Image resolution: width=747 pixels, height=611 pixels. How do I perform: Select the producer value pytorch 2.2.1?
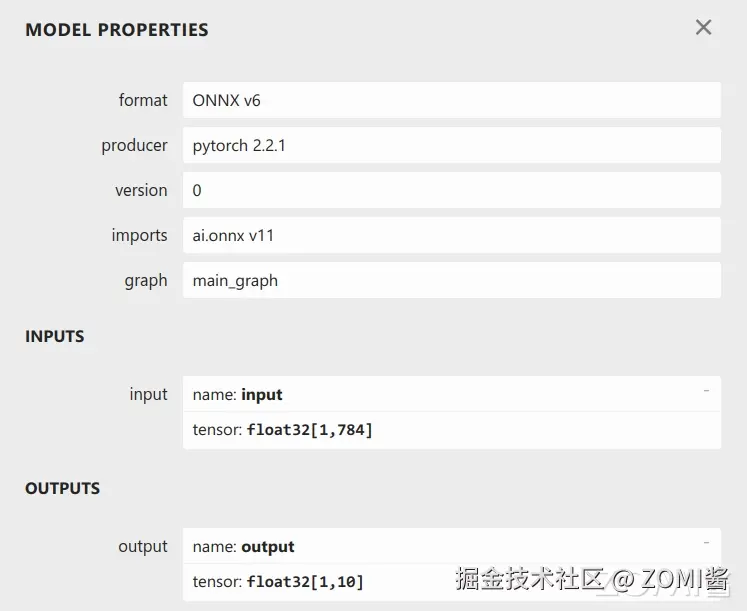click(x=452, y=145)
